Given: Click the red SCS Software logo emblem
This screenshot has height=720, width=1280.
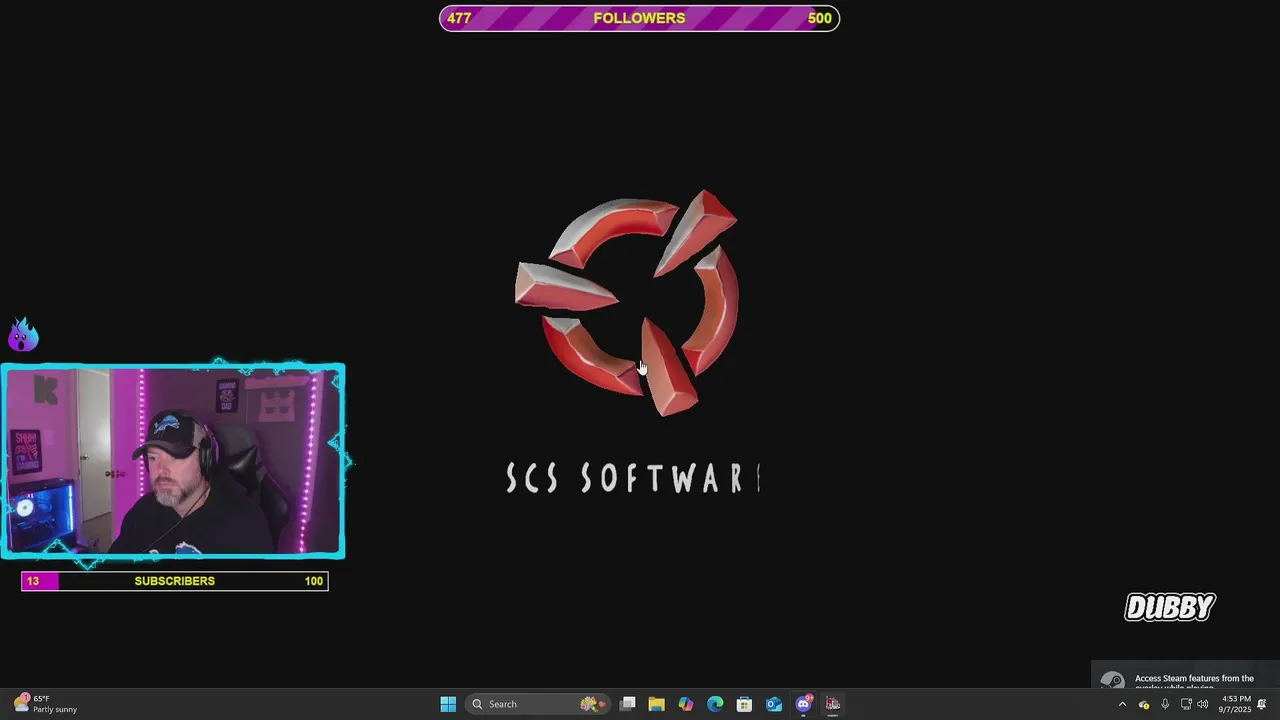Looking at the screenshot, I should [x=627, y=301].
